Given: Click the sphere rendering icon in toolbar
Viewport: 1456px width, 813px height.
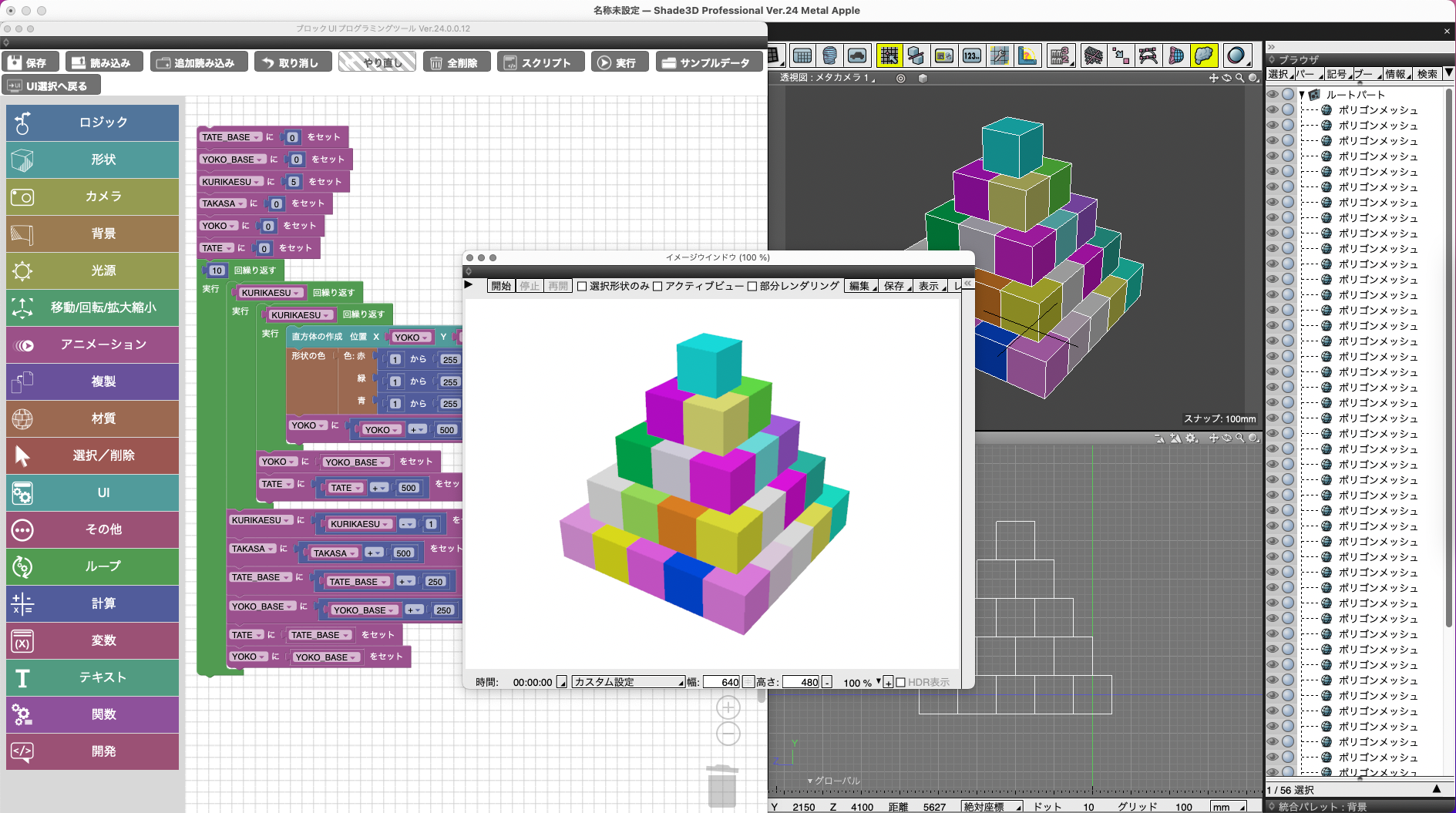Looking at the screenshot, I should 1236,55.
